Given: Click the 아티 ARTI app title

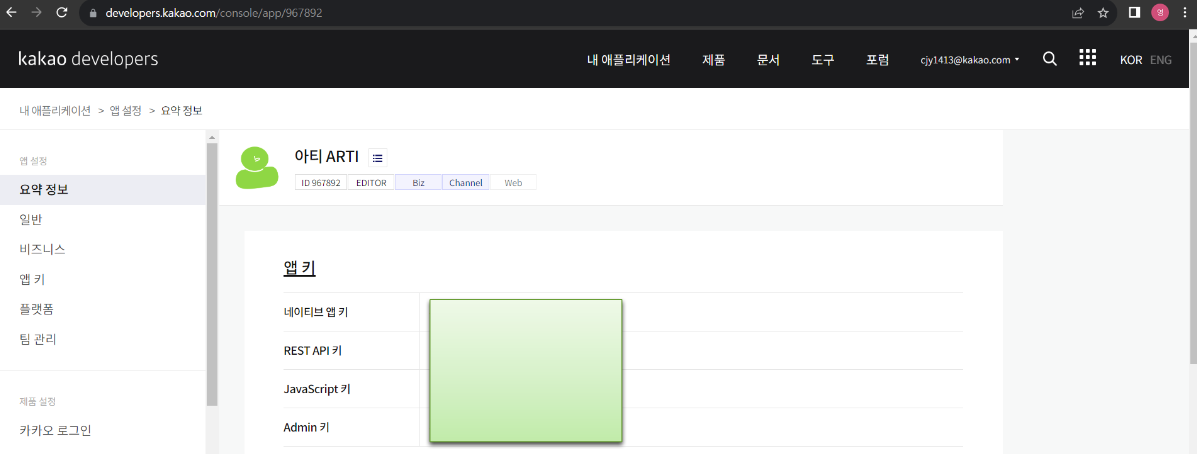Looking at the screenshot, I should (x=327, y=156).
